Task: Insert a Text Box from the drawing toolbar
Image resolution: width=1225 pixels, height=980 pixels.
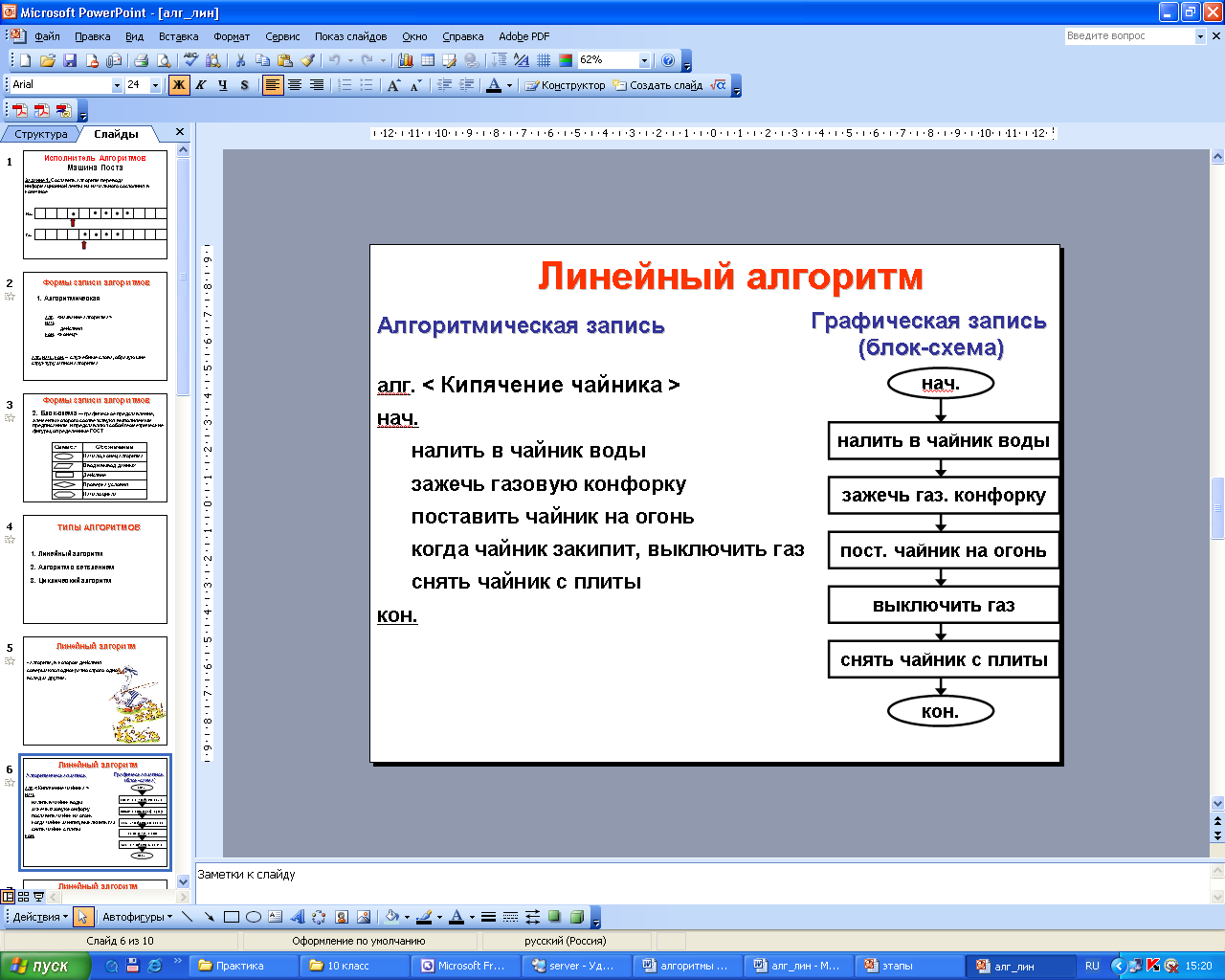Action: [x=276, y=917]
